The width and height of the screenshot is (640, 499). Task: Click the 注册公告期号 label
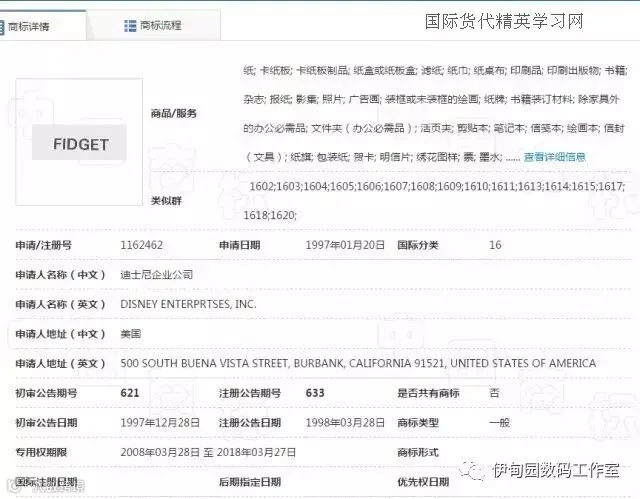250,393
